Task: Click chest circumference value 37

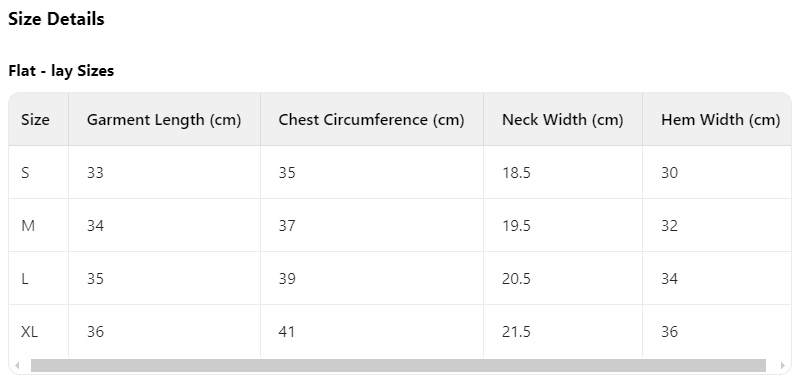Action: pos(287,226)
